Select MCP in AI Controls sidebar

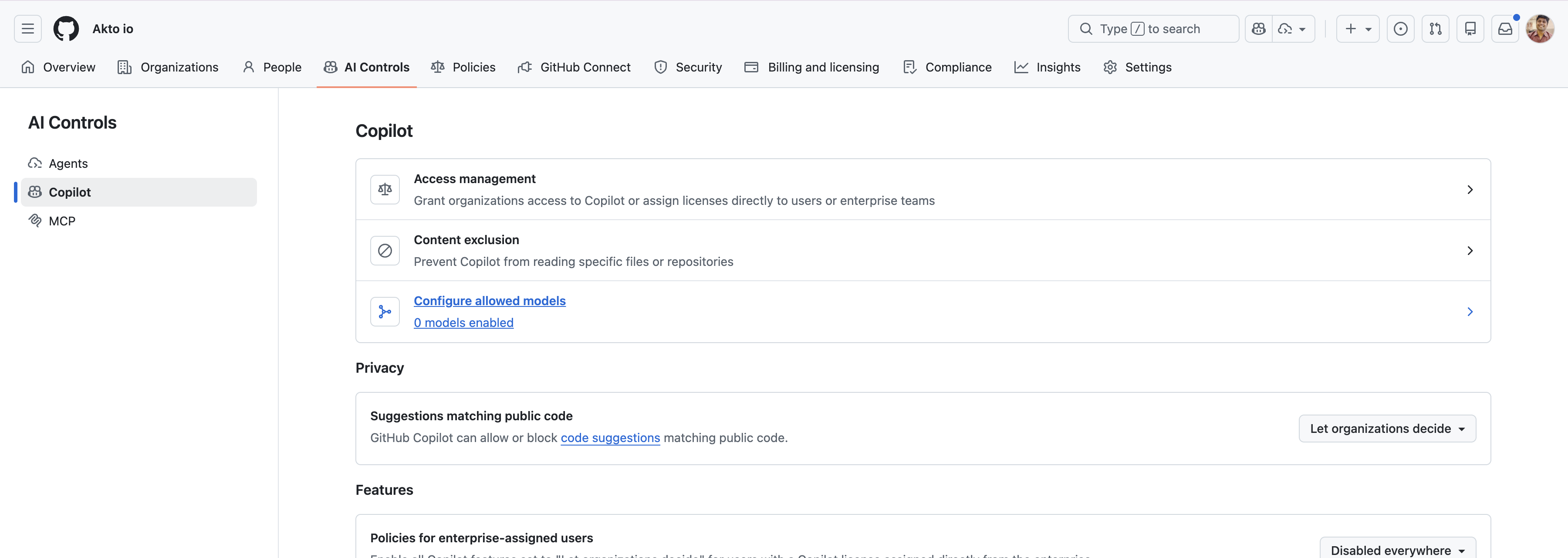pyautogui.click(x=62, y=221)
